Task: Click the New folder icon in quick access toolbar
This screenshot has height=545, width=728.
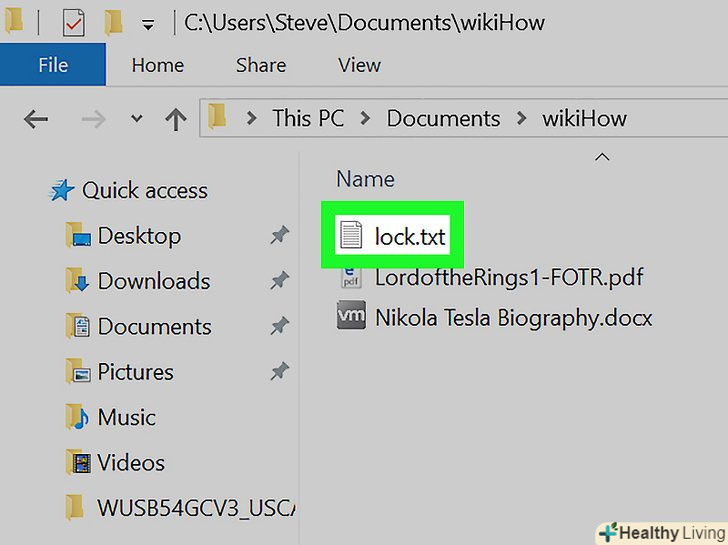Action: click(x=113, y=22)
